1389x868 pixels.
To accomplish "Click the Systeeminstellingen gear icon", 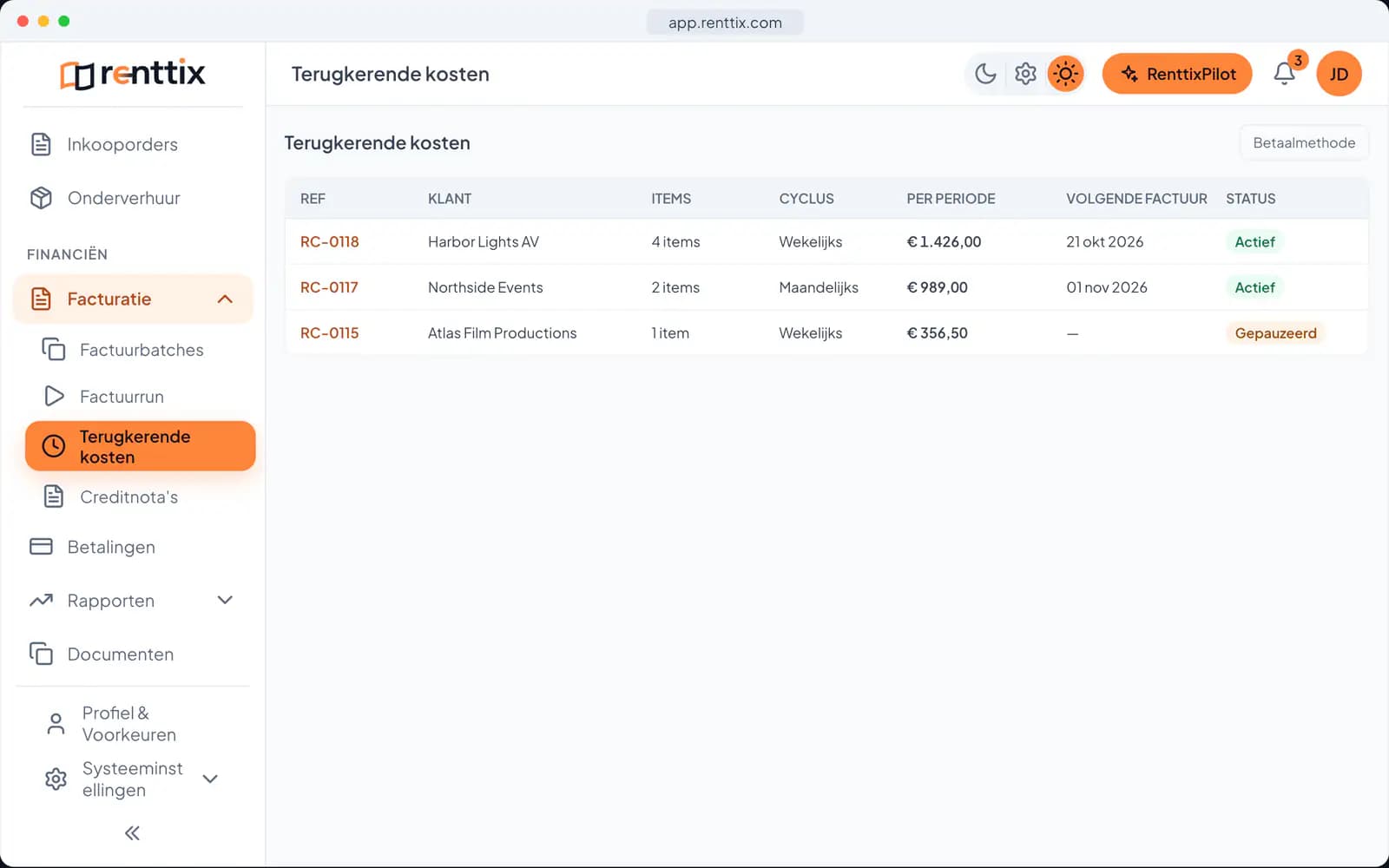I will (x=56, y=779).
